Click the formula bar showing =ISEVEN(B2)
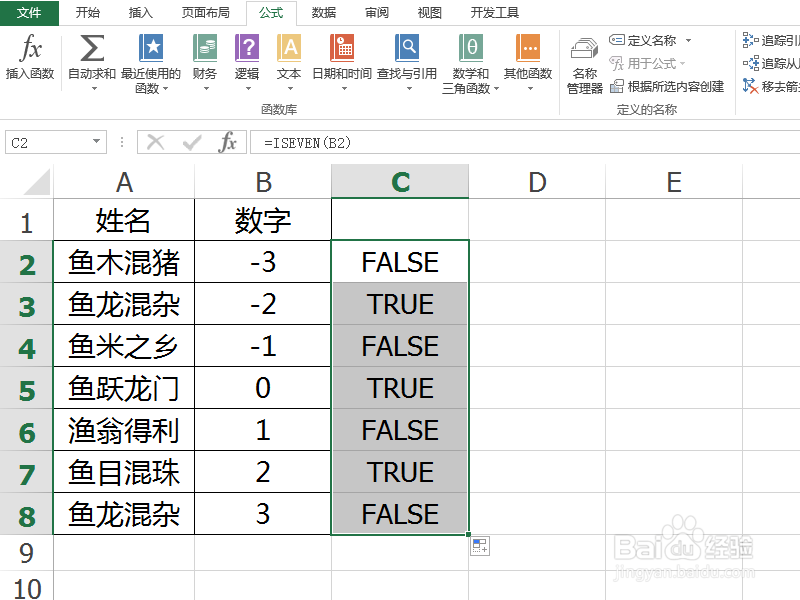The width and height of the screenshot is (800, 600). (x=524, y=142)
